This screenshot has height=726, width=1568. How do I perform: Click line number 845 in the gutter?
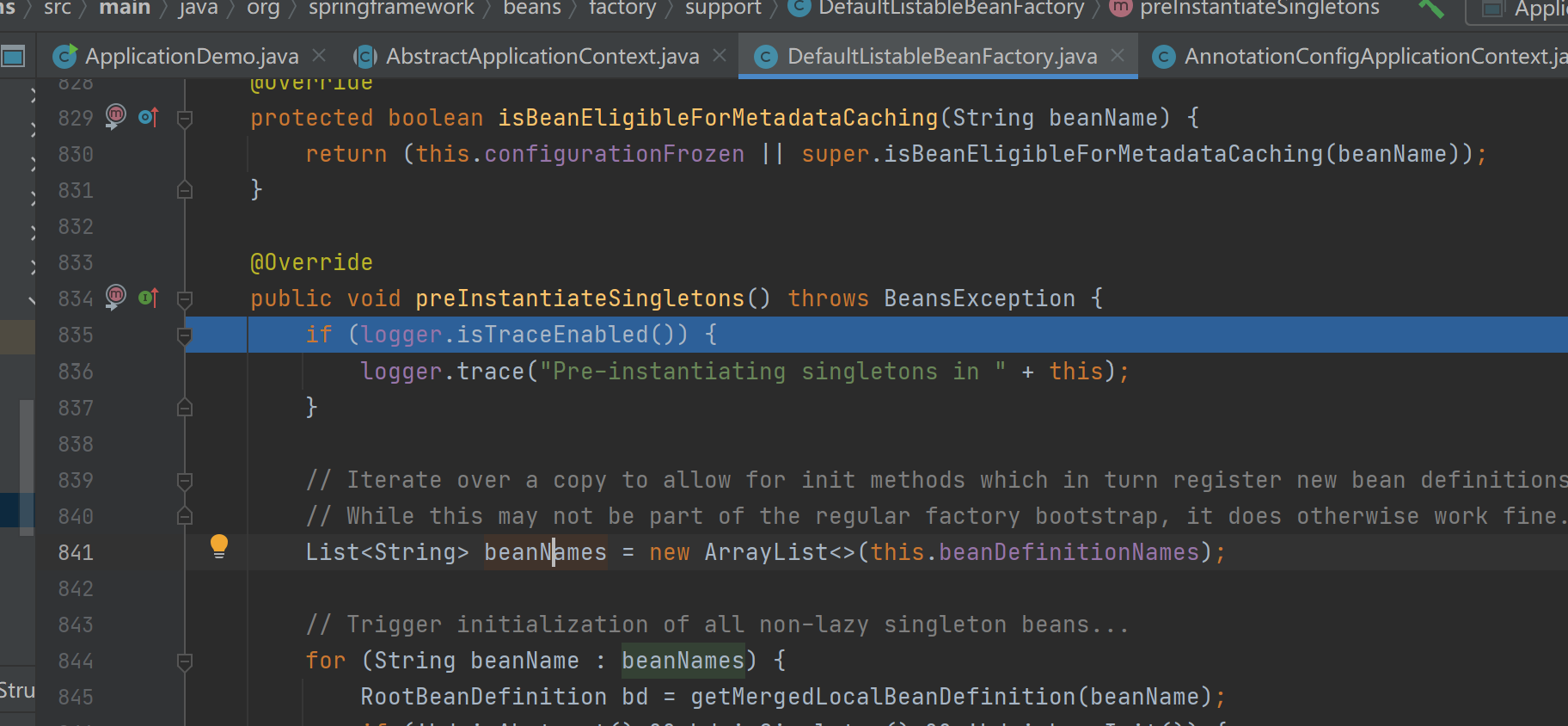coord(76,697)
